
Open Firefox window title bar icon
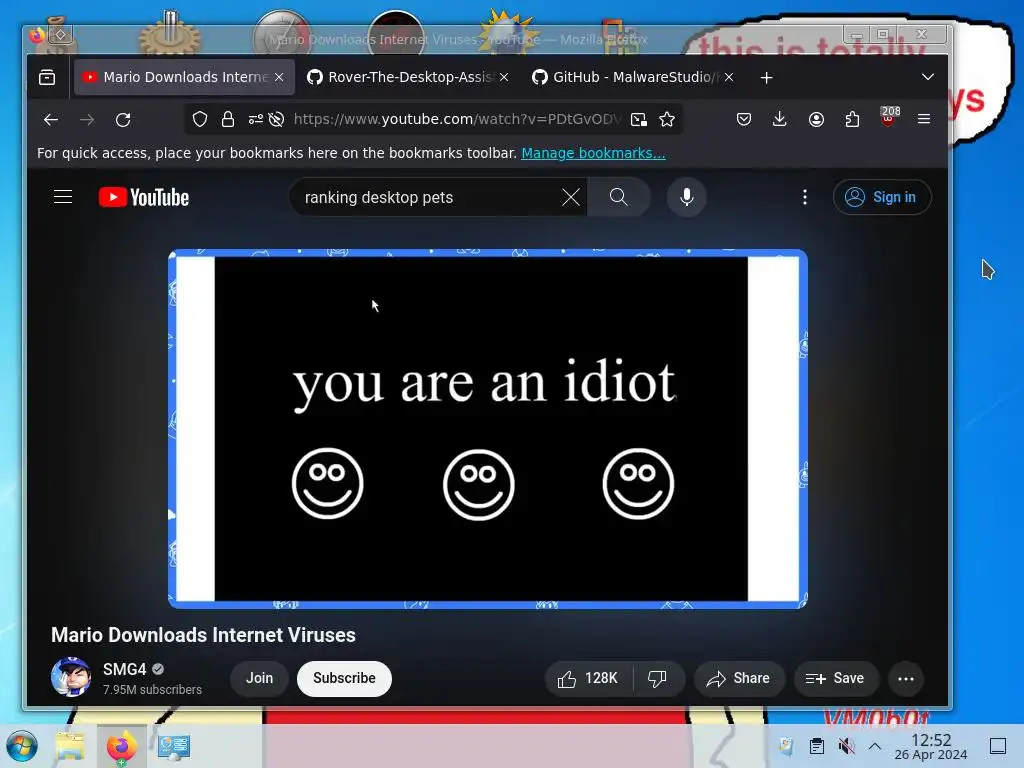coord(37,35)
